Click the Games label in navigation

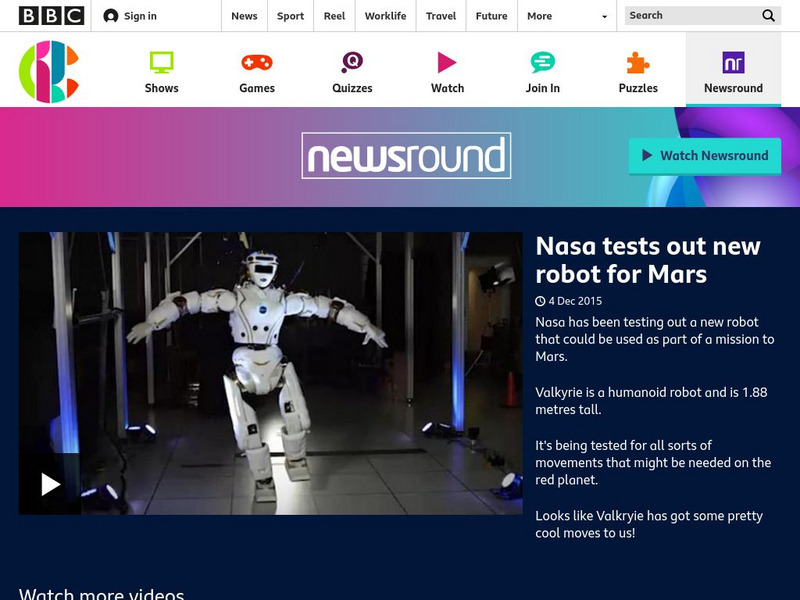click(257, 88)
